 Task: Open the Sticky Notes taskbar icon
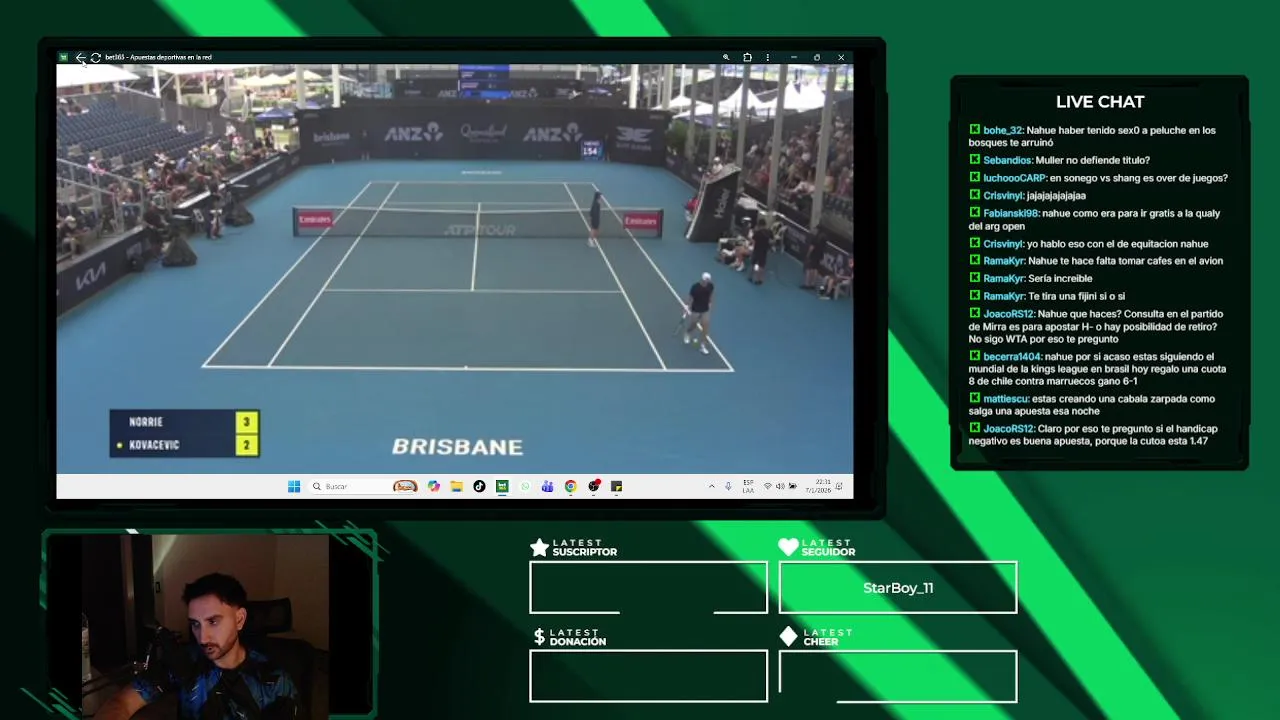[617, 486]
